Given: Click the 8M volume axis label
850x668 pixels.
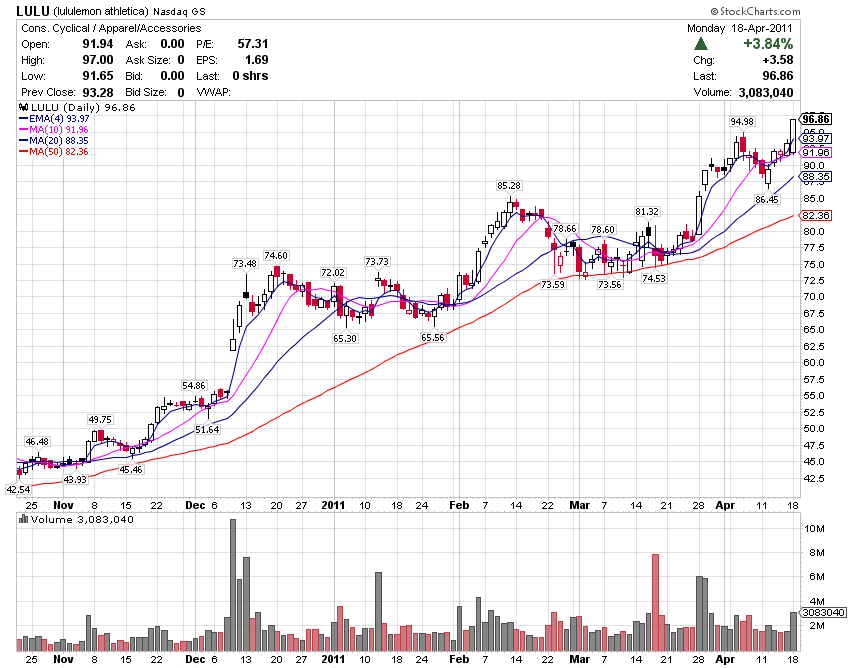Looking at the screenshot, I should click(816, 553).
